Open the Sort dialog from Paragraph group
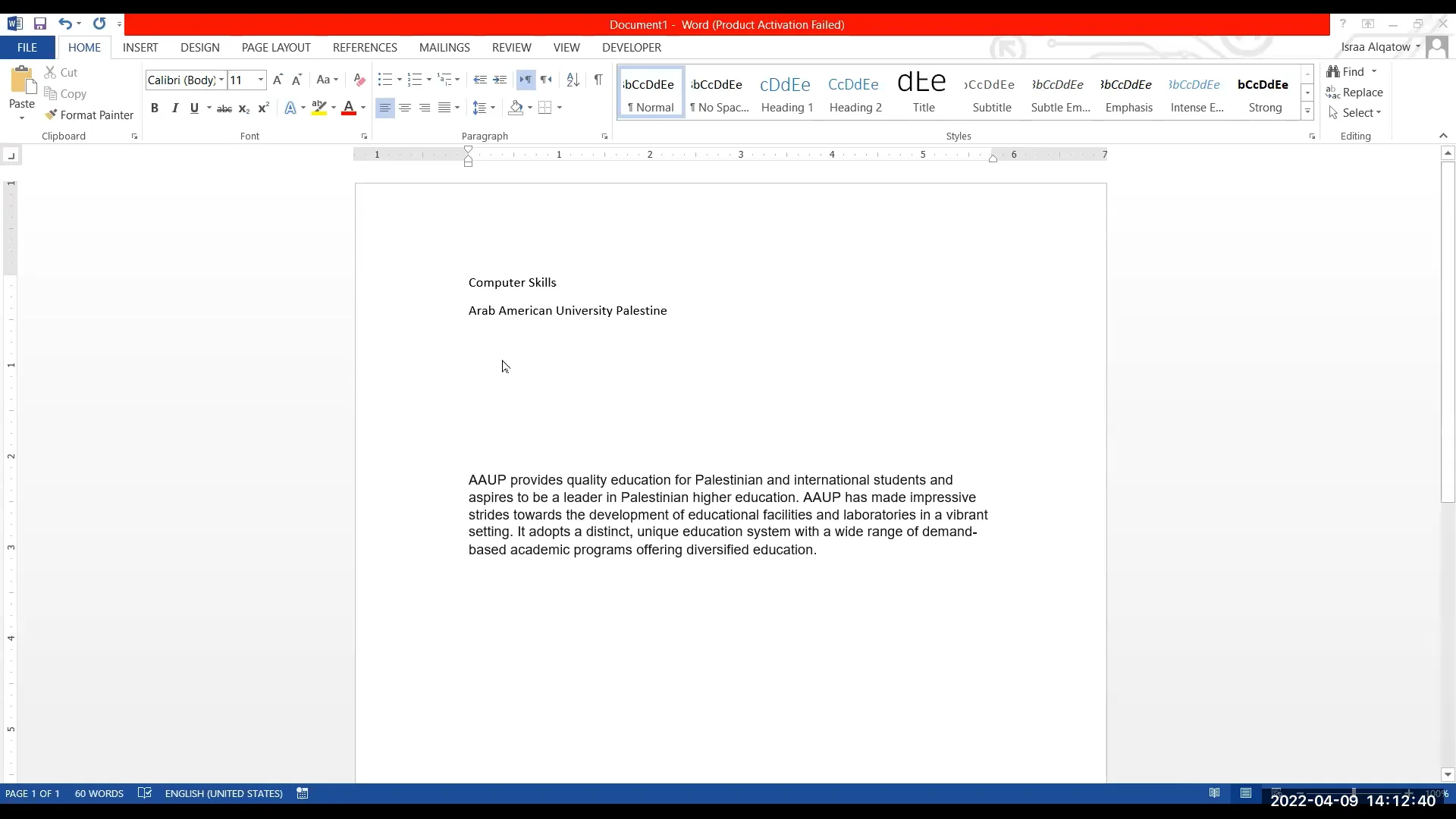The width and height of the screenshot is (1456, 819). pyautogui.click(x=573, y=80)
